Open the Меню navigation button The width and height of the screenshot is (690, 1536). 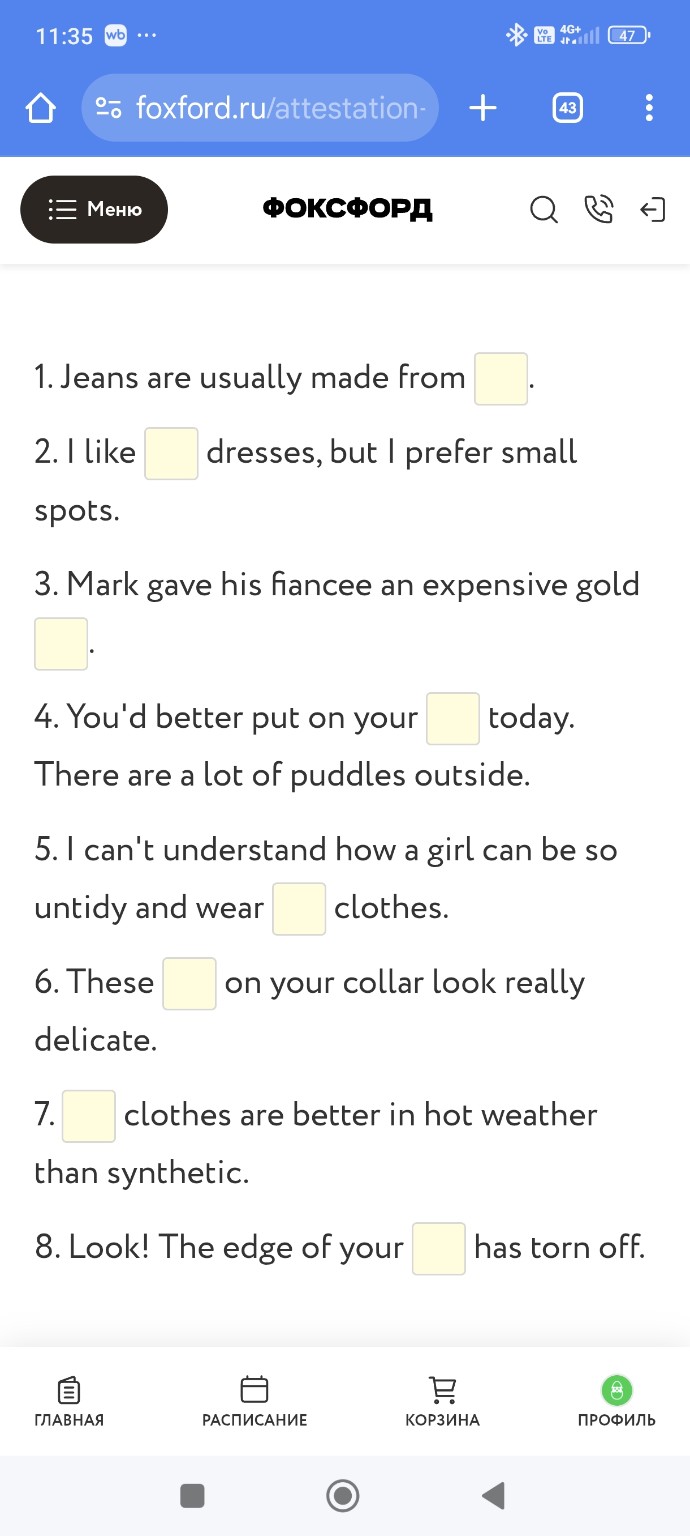coord(94,209)
